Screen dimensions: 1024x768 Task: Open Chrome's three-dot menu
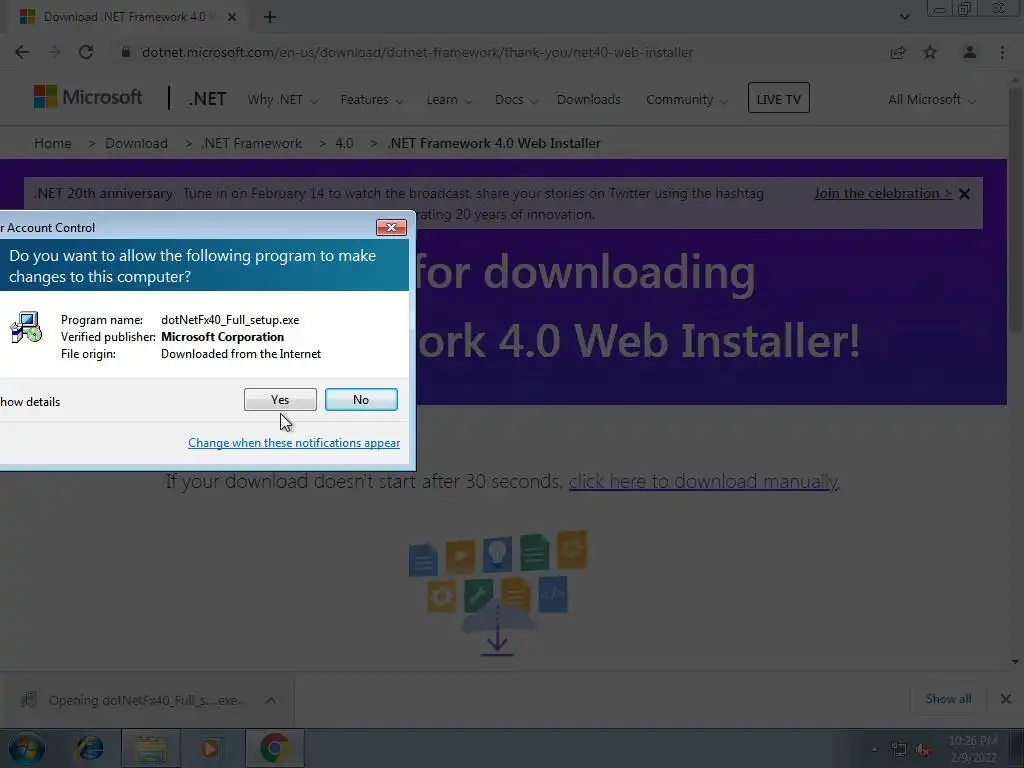click(x=1002, y=52)
